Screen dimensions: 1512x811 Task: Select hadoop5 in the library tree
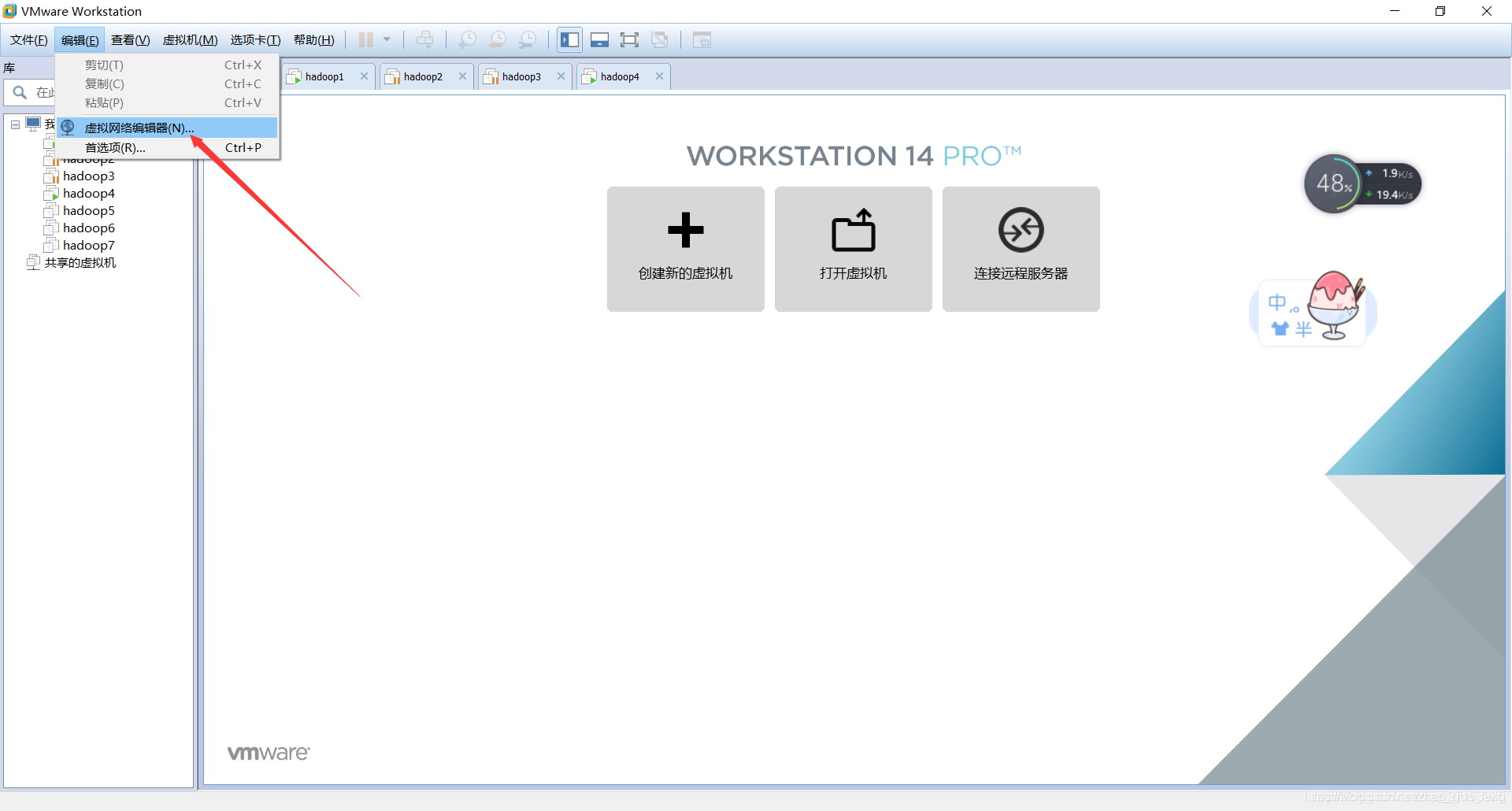(89, 211)
